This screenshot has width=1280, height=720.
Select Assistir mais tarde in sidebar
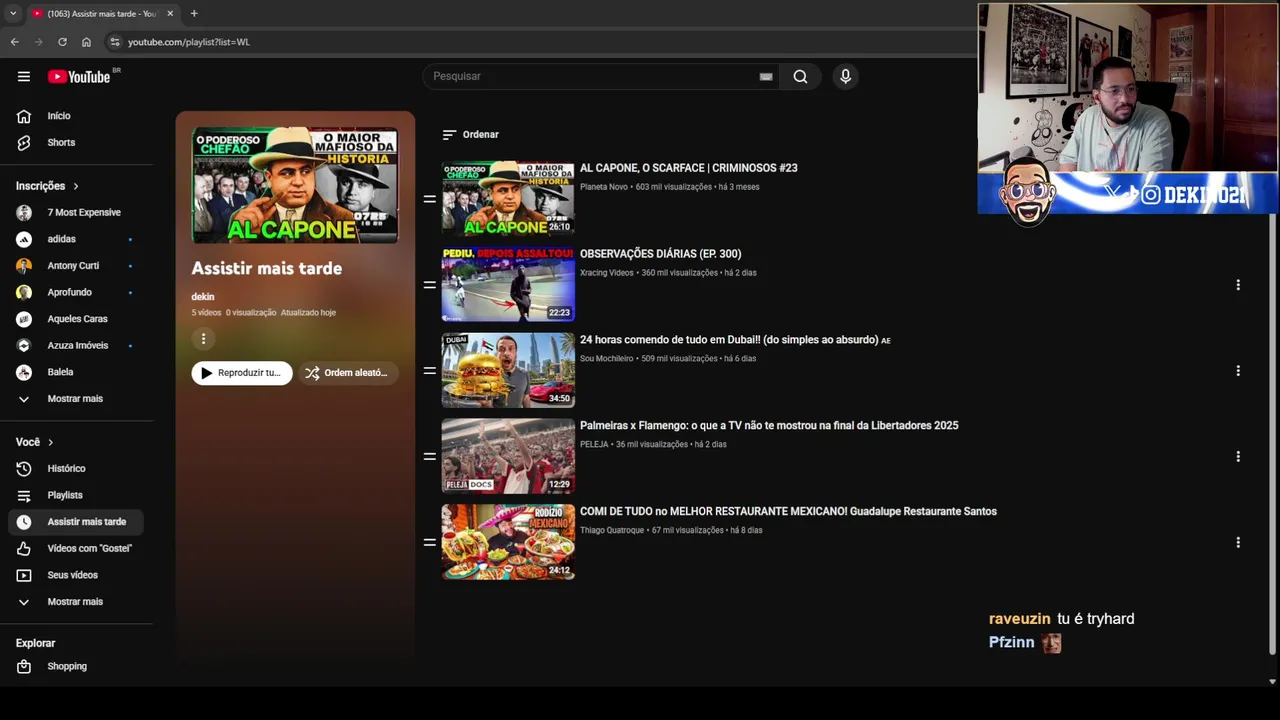click(76, 522)
